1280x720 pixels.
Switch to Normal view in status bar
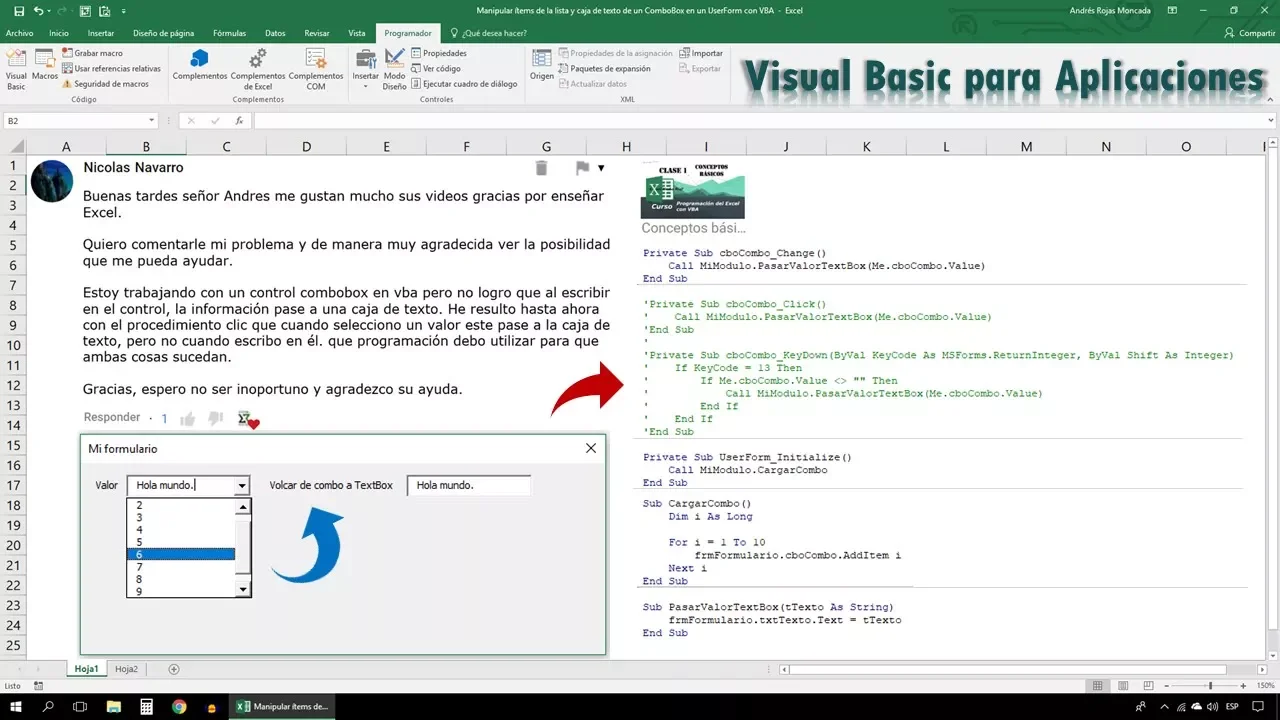click(x=1097, y=686)
